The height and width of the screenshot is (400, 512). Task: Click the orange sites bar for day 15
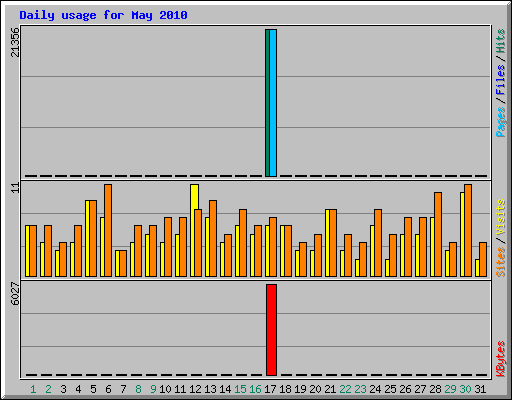(243, 243)
